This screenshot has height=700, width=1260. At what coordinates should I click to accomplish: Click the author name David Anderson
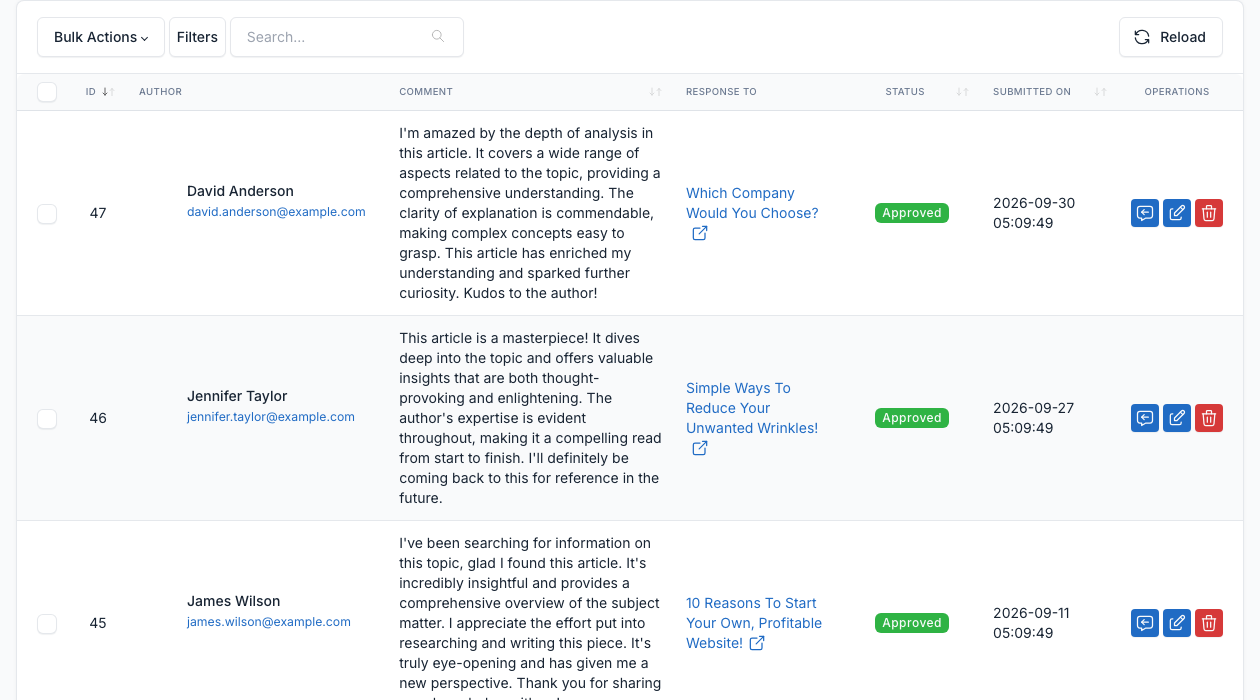point(240,191)
